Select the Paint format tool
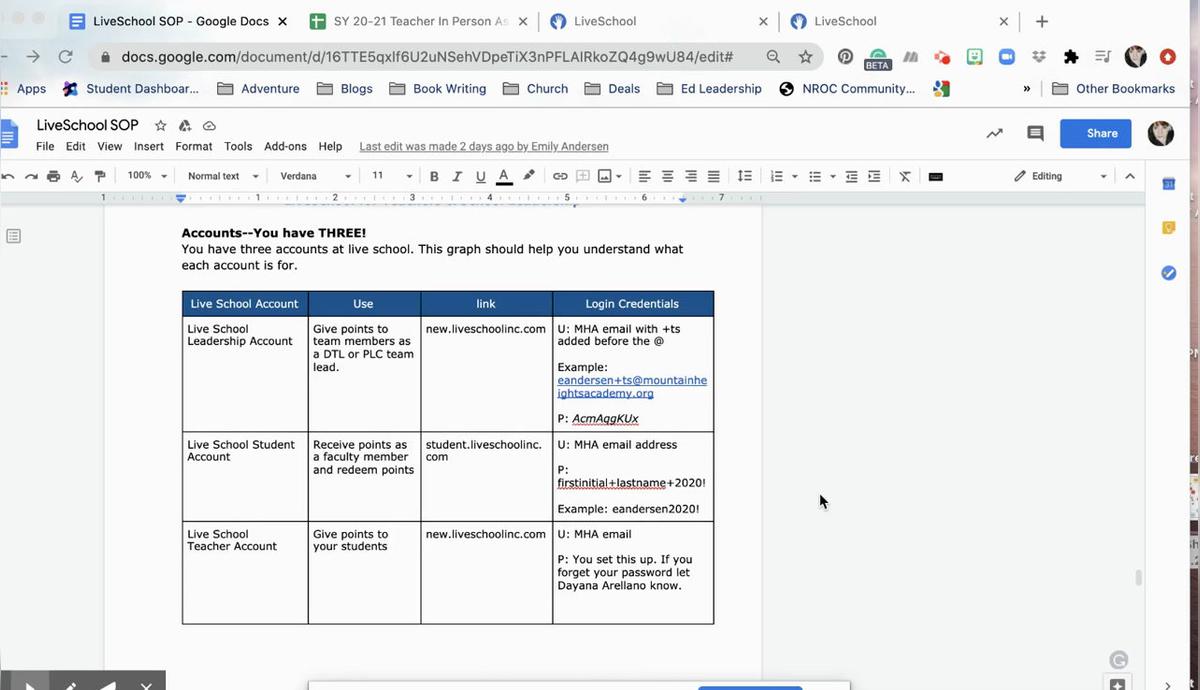 tap(100, 176)
